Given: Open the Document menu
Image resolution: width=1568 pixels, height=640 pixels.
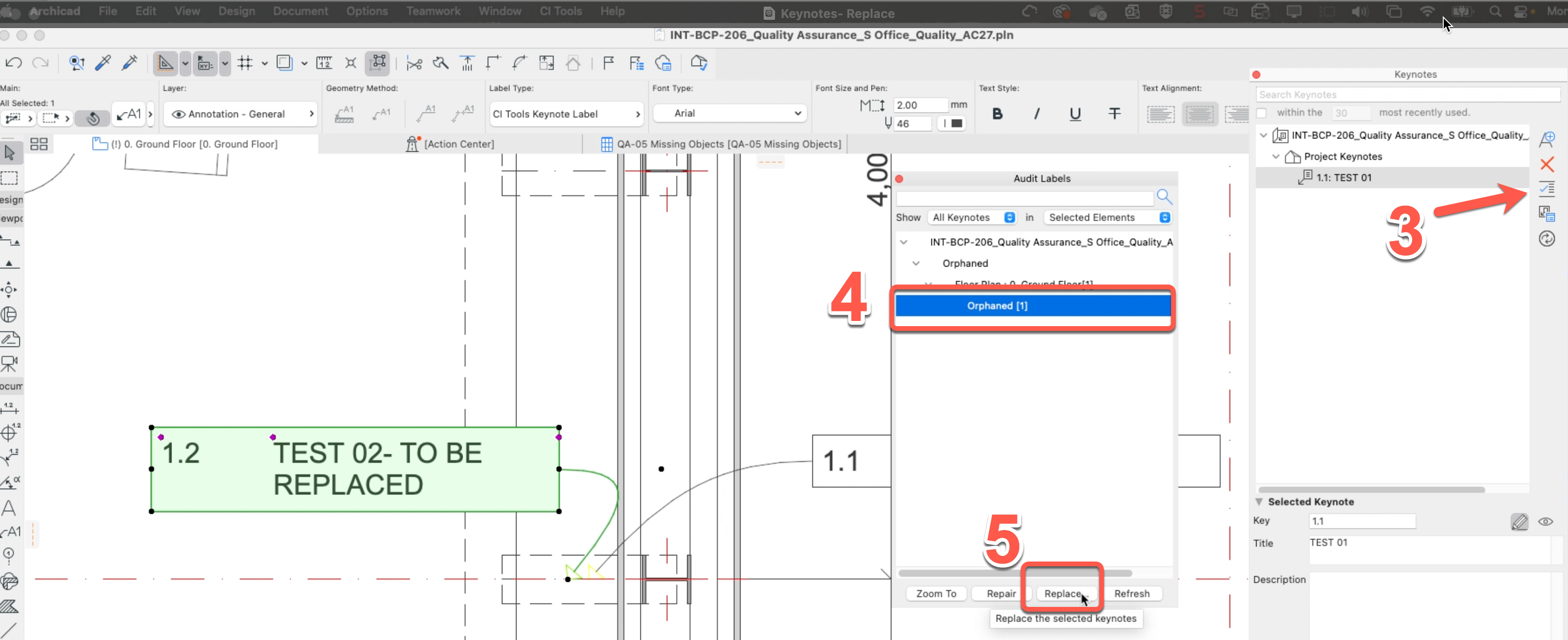Looking at the screenshot, I should pos(300,11).
